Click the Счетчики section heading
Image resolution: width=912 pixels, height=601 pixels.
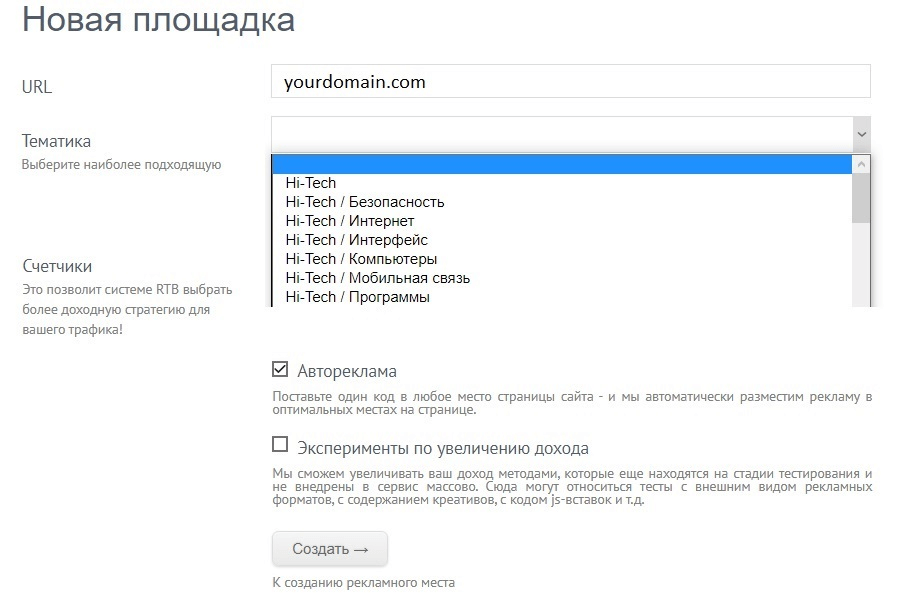click(x=57, y=266)
